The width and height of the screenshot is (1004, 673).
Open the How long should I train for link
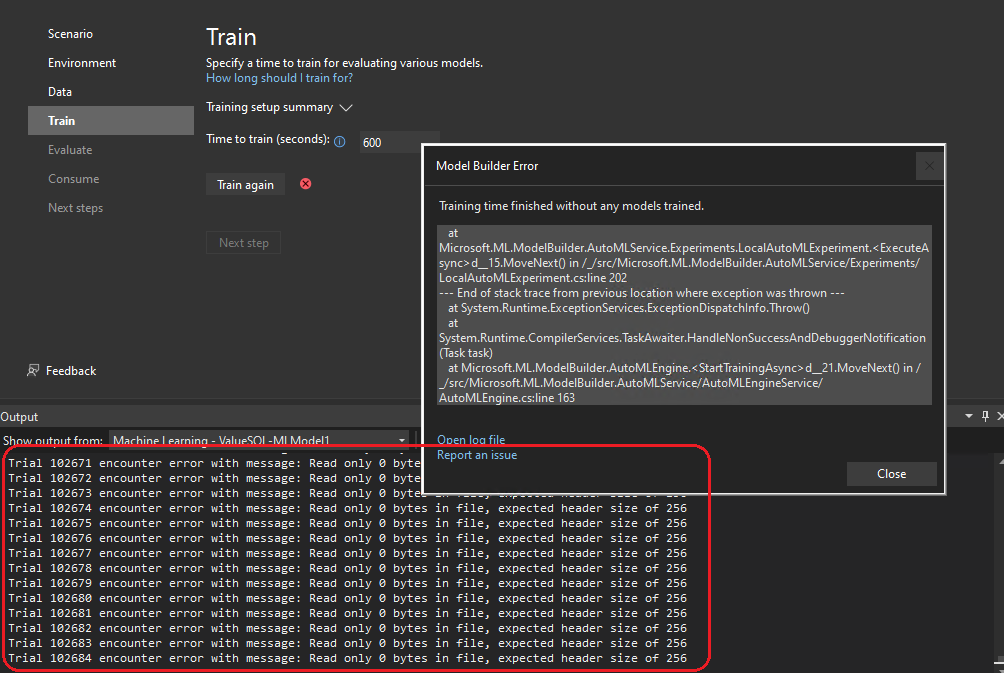click(279, 77)
